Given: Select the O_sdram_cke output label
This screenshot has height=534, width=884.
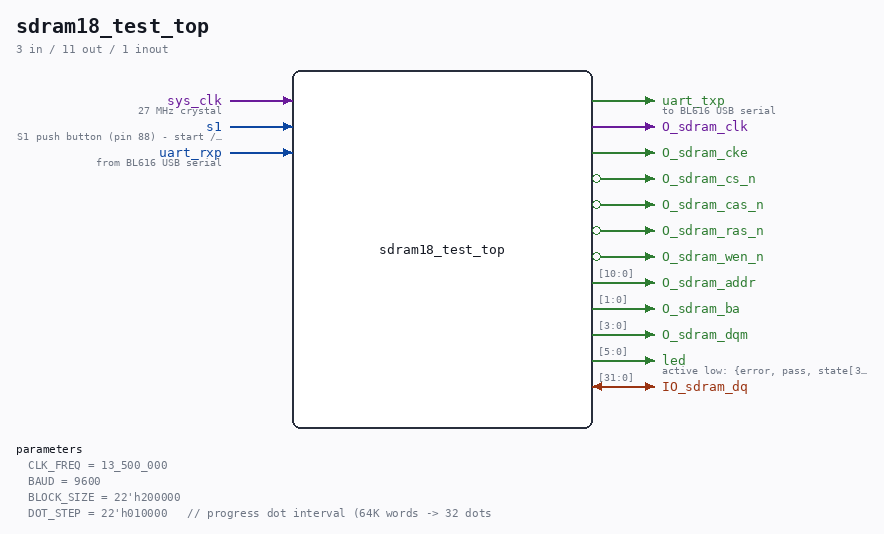Looking at the screenshot, I should pyautogui.click(x=705, y=152).
